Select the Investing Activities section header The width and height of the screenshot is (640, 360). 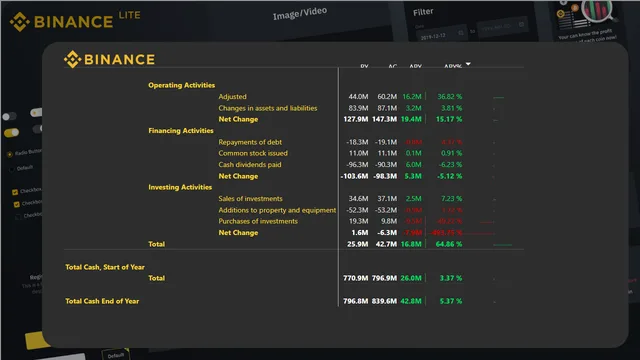click(180, 187)
